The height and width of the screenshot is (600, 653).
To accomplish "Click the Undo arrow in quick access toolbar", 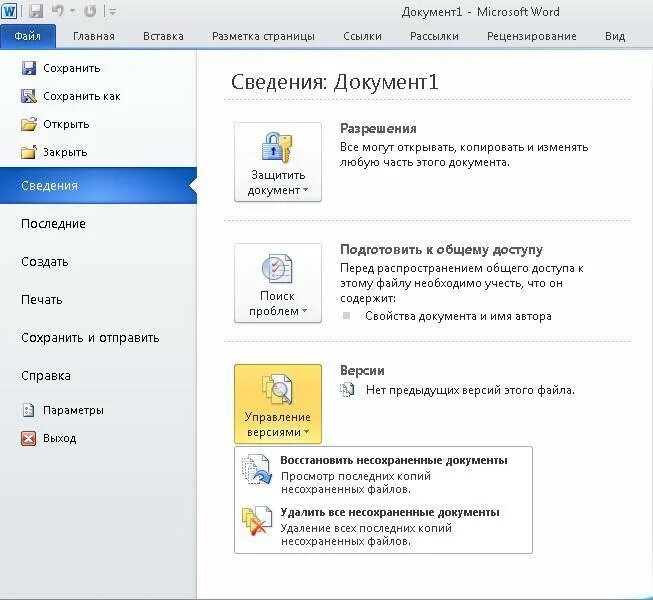I will click(x=57, y=11).
